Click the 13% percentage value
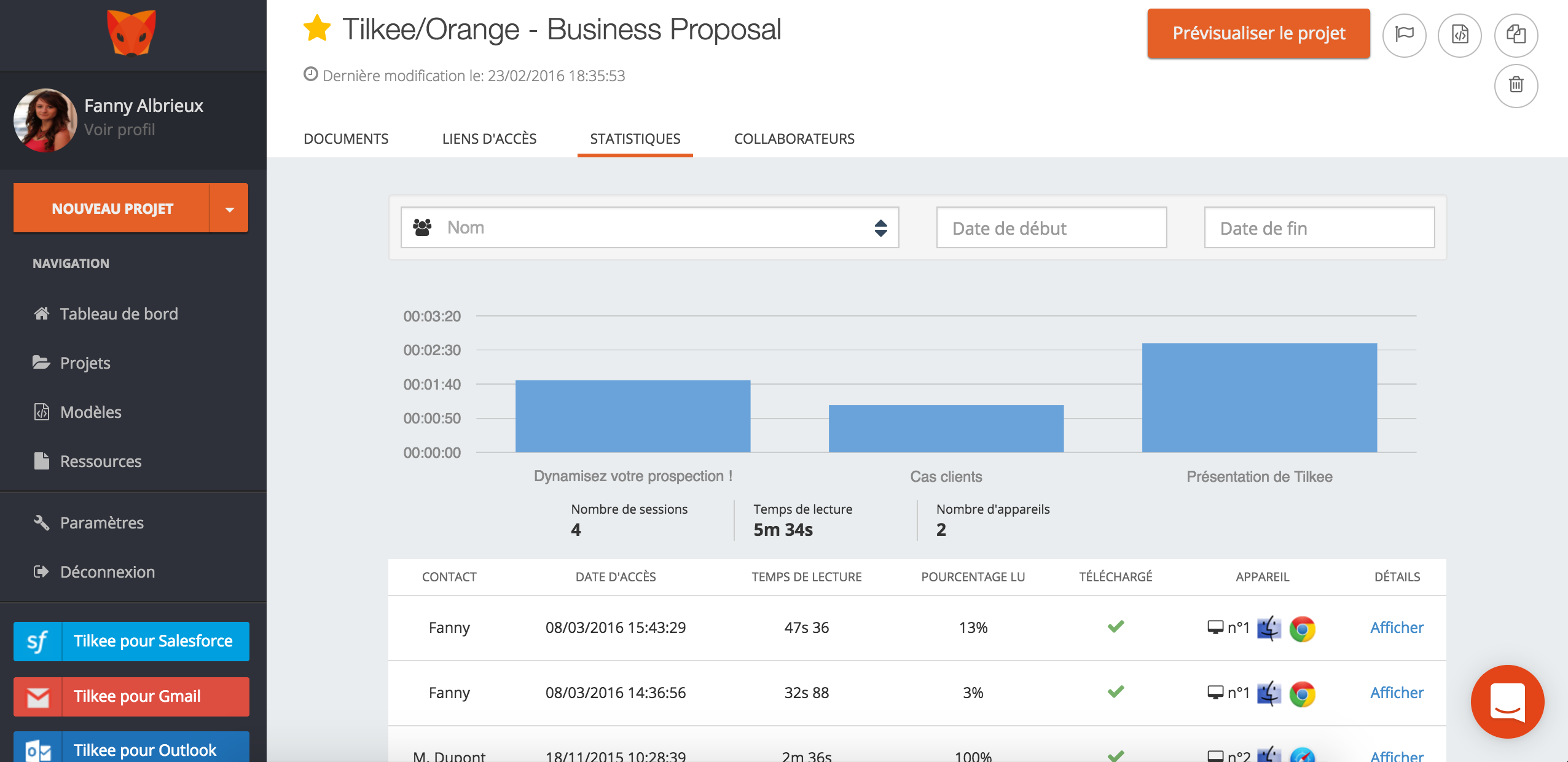 pyautogui.click(x=973, y=627)
